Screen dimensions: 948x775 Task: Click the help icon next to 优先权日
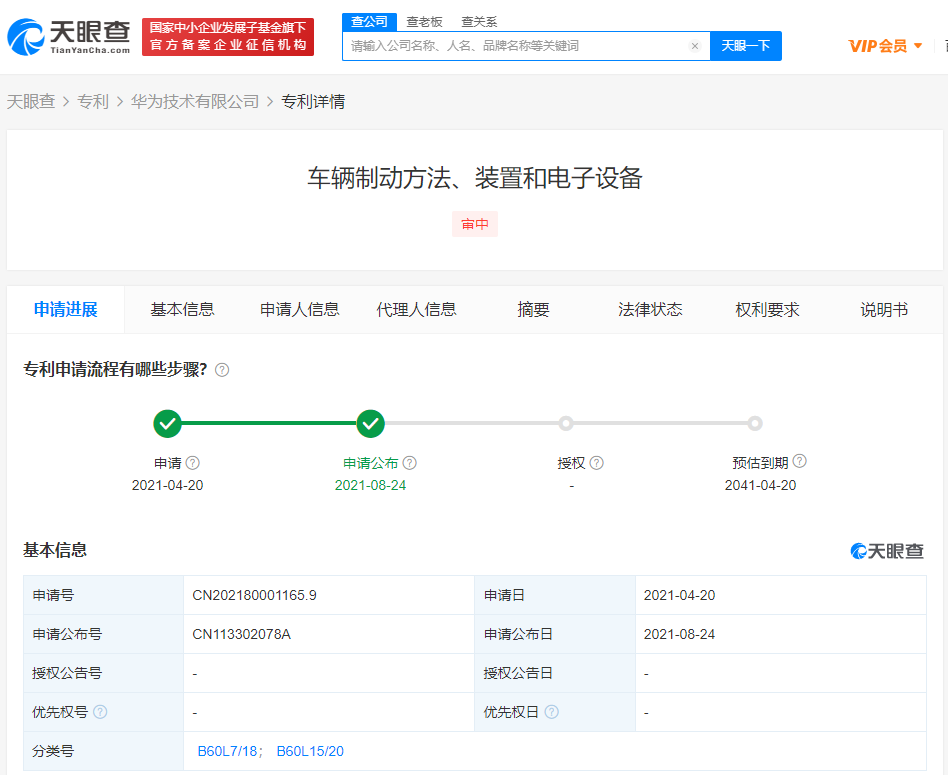tap(551, 712)
